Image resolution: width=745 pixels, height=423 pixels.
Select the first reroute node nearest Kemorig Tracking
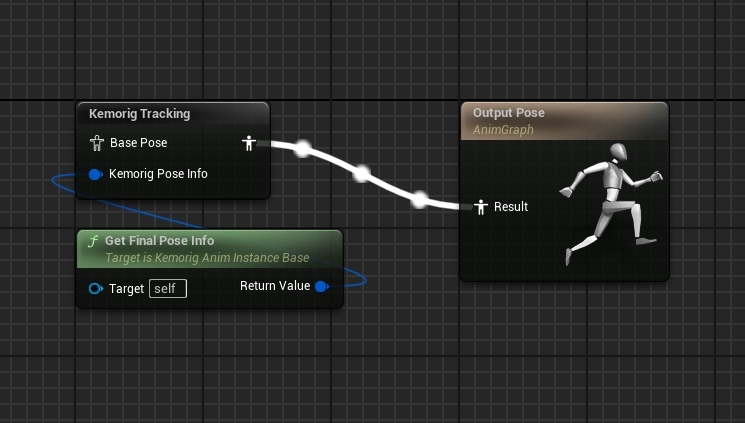302,149
